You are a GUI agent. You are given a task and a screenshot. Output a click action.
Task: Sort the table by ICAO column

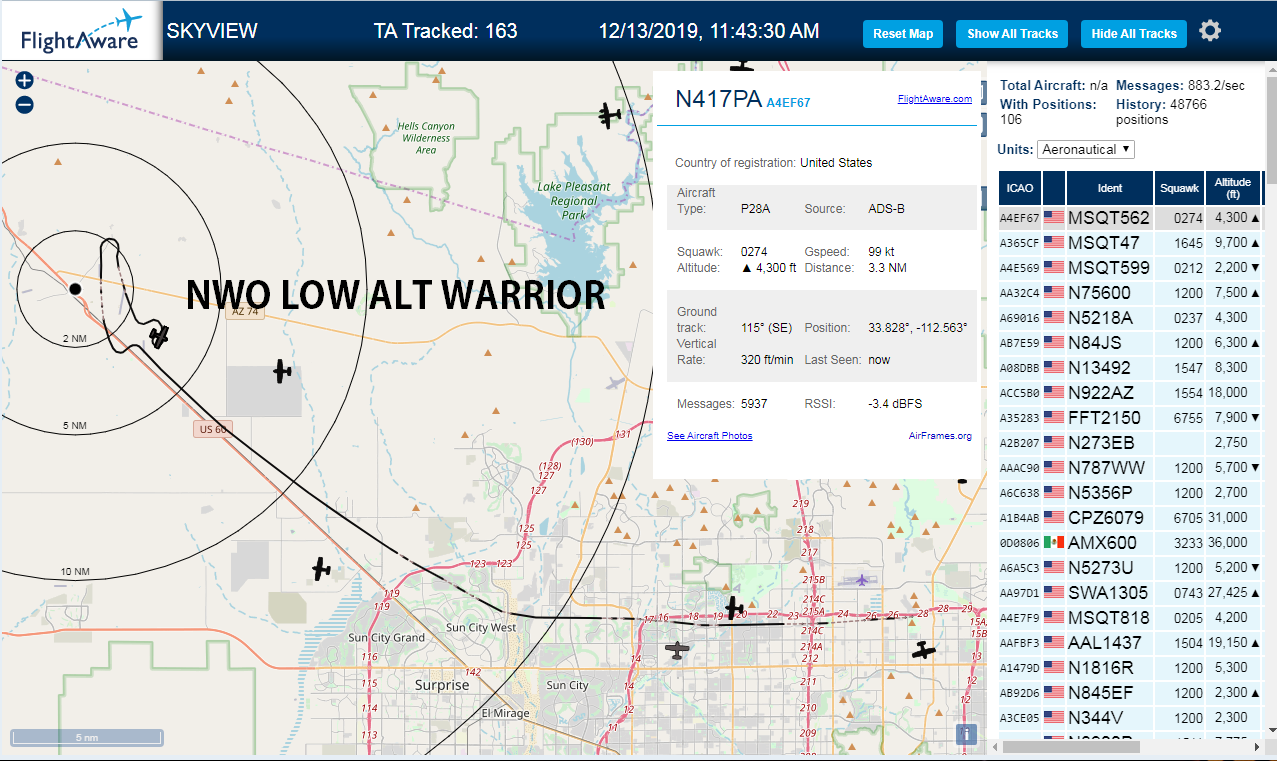click(1020, 188)
